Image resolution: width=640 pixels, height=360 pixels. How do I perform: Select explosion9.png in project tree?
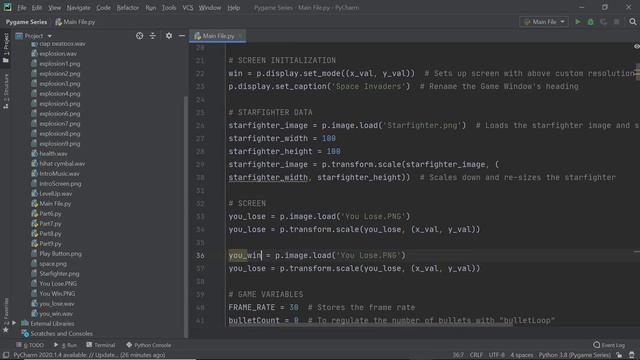click(60, 144)
